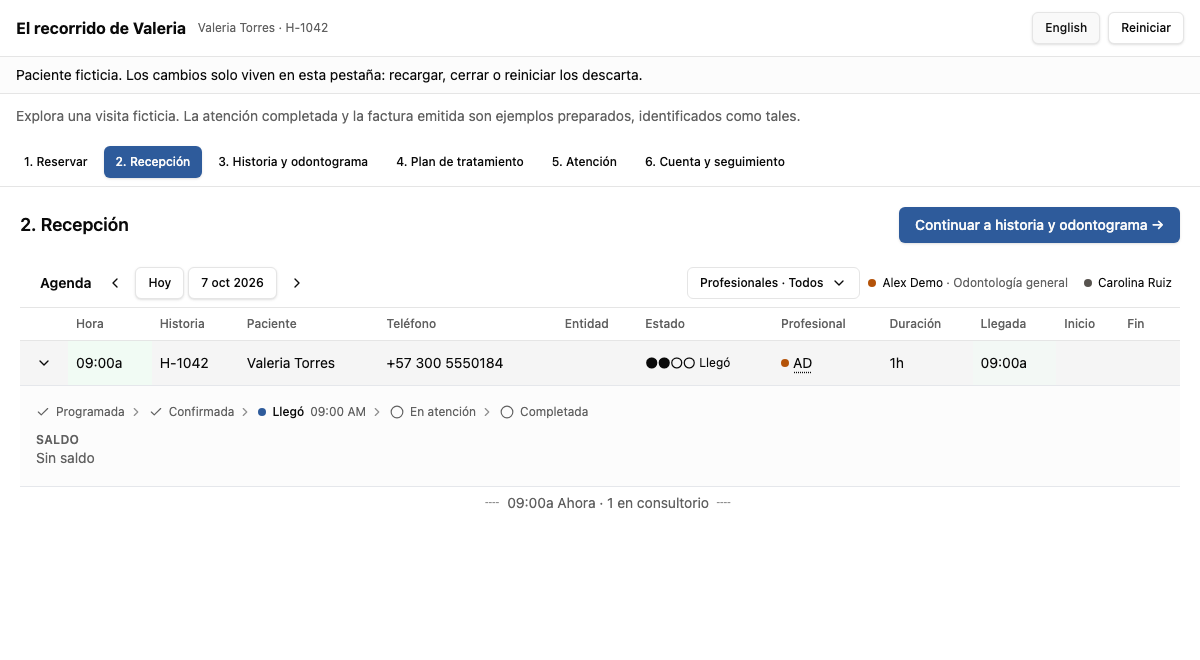Select the Programada status step
Viewport: 1200px width, 660px height.
81,412
